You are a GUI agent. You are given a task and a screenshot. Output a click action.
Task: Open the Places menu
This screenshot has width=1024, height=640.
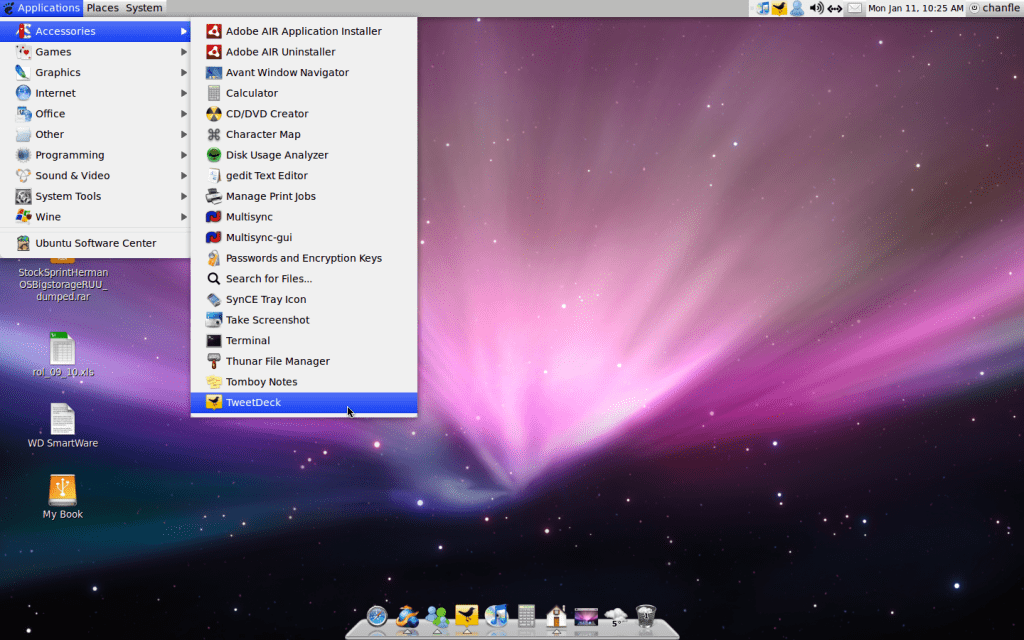[x=101, y=7]
